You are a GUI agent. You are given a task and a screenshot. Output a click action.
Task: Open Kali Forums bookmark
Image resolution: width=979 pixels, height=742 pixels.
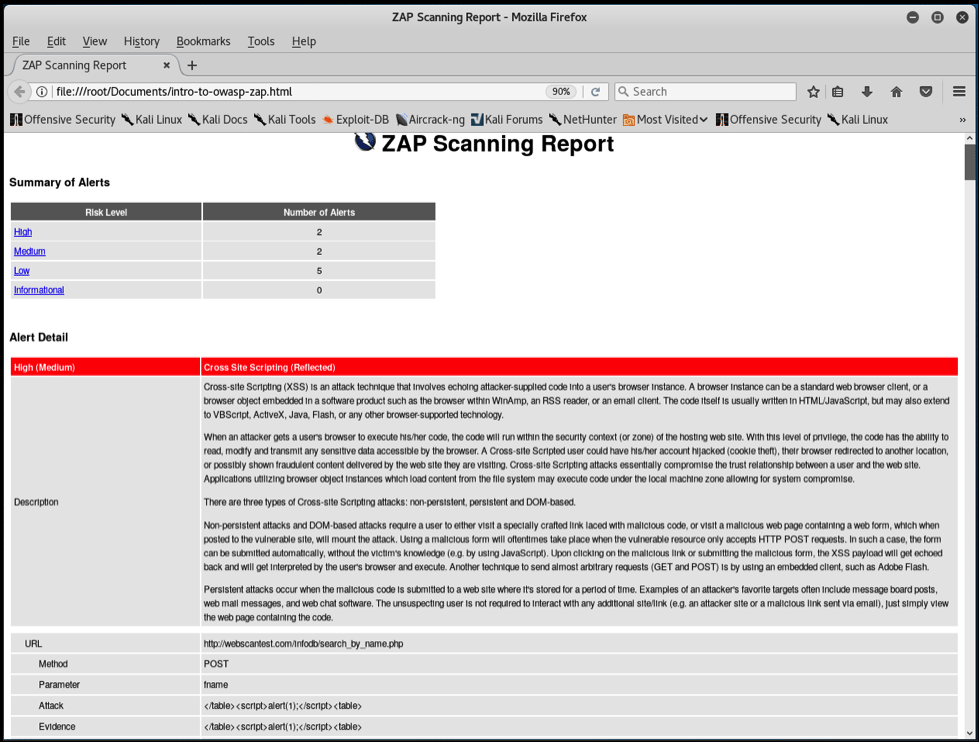point(507,119)
